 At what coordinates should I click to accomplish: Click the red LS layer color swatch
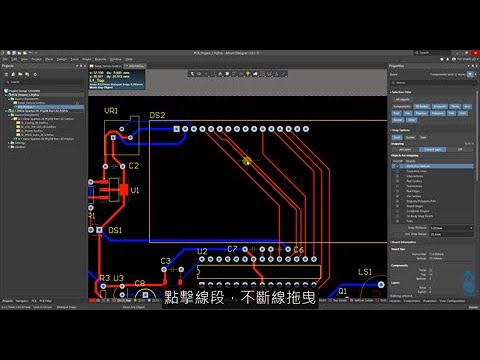tap(92, 301)
